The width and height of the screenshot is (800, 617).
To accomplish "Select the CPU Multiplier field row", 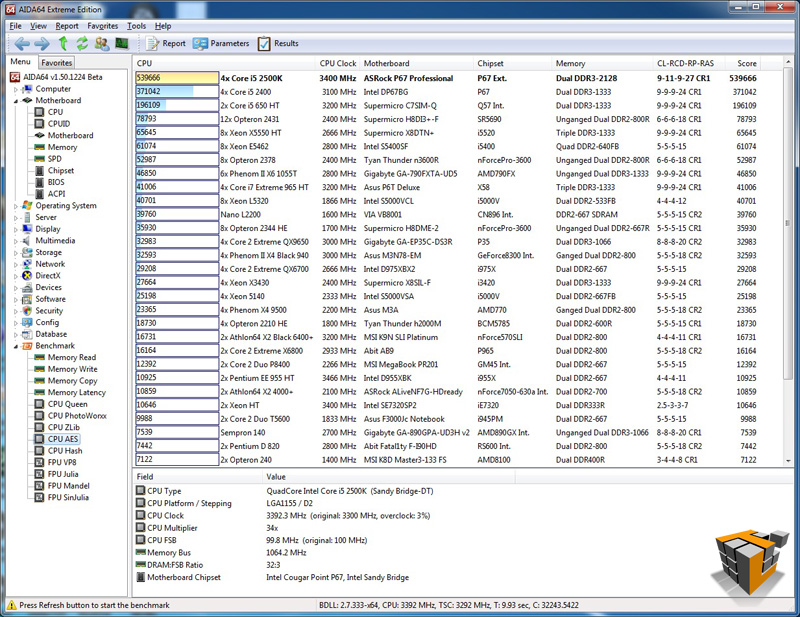I will [327, 528].
